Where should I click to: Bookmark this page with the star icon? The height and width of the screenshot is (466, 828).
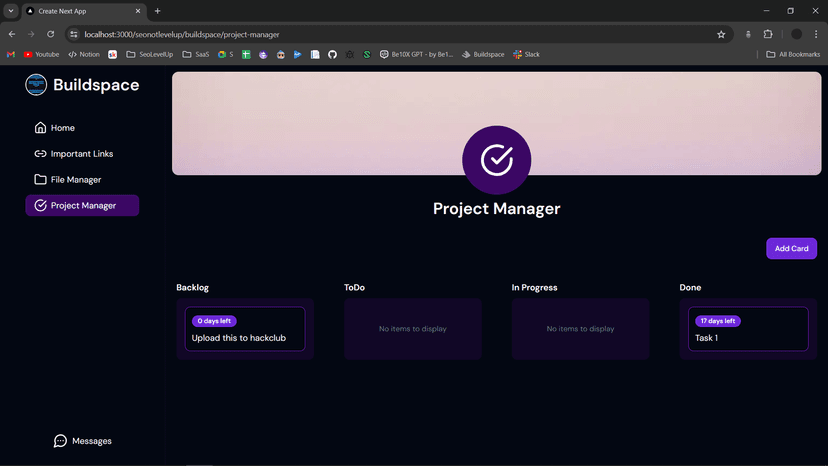721,34
